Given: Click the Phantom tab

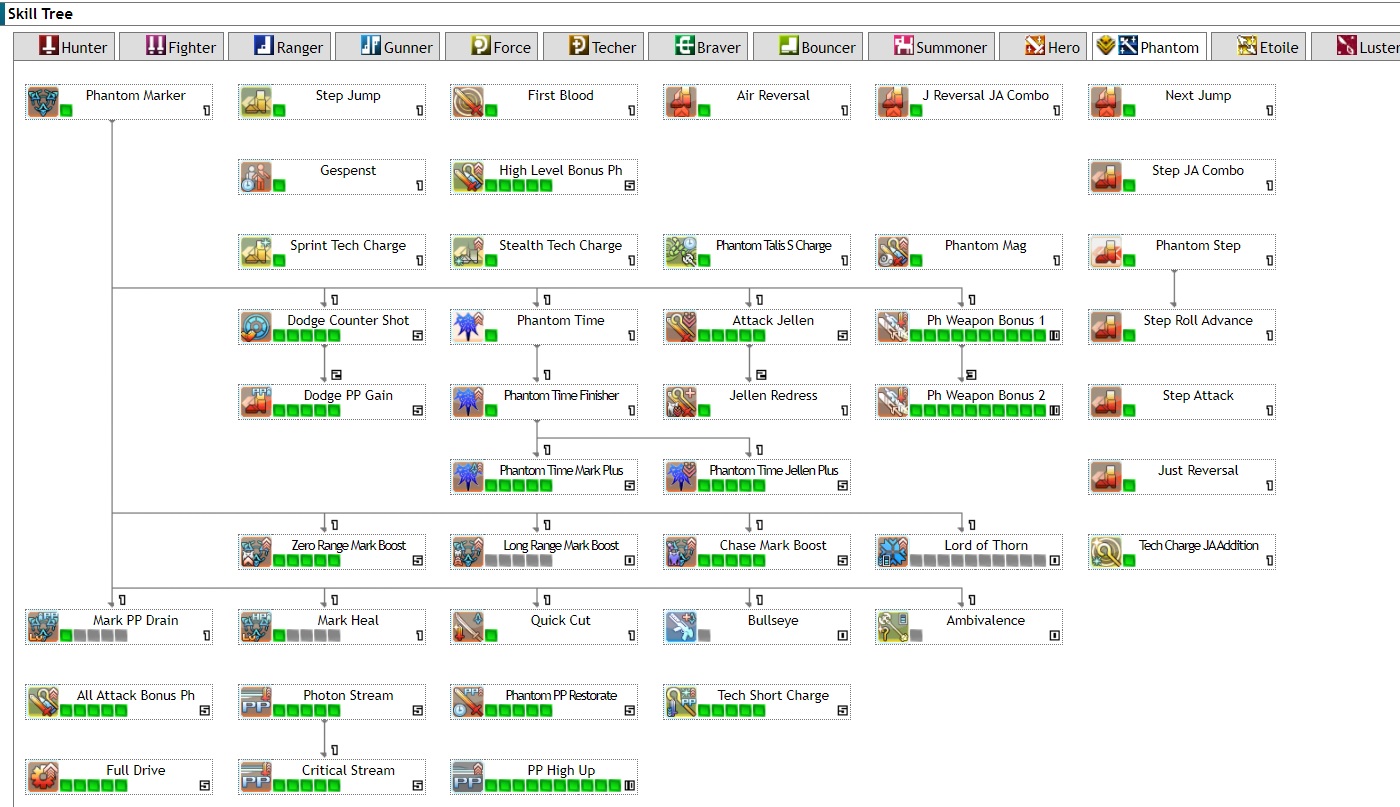Looking at the screenshot, I should pyautogui.click(x=1149, y=47).
